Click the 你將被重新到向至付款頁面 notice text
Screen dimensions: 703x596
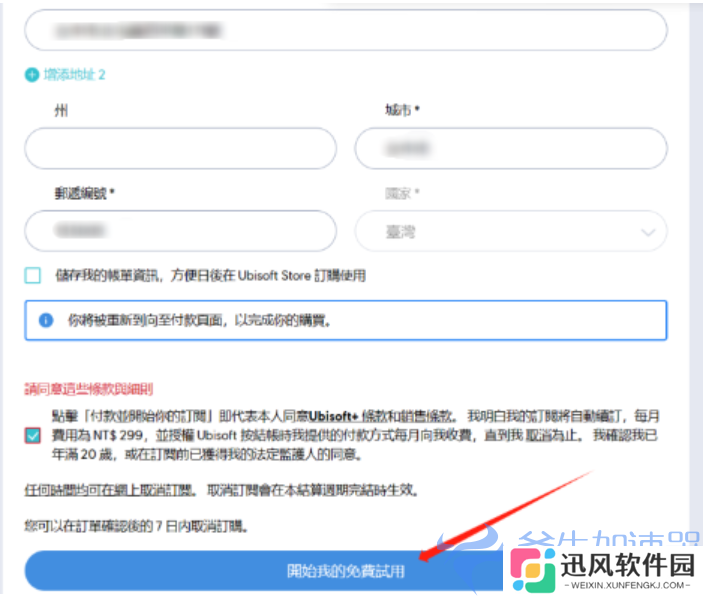pyautogui.click(x=199, y=320)
